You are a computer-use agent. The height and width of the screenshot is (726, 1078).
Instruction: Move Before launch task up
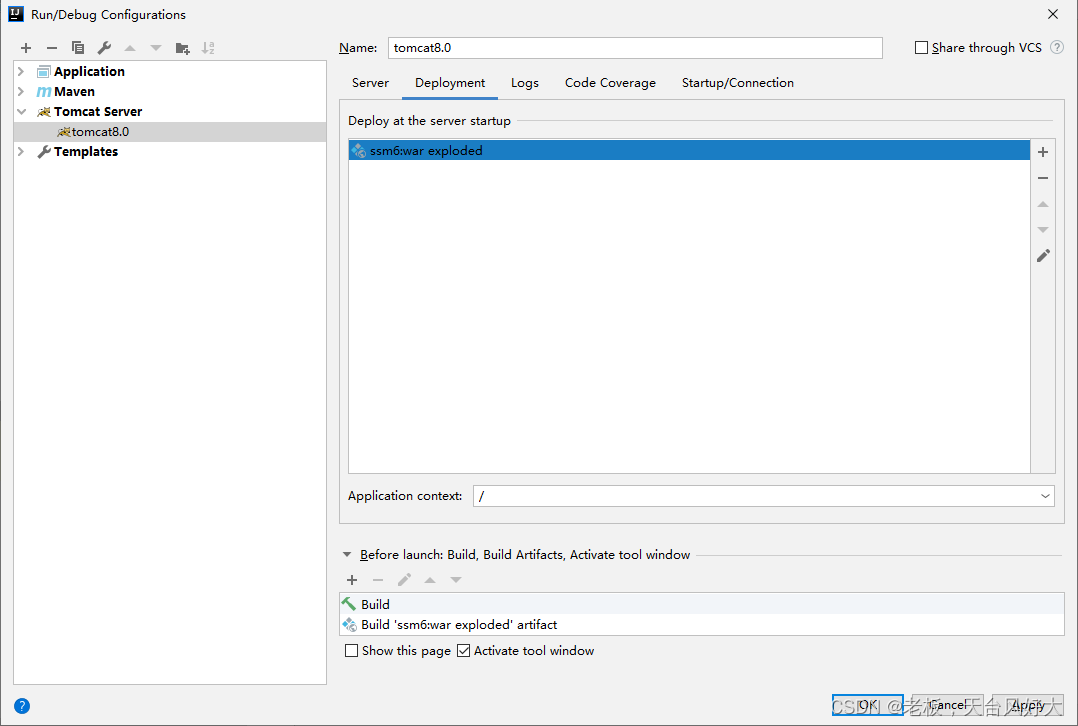430,580
